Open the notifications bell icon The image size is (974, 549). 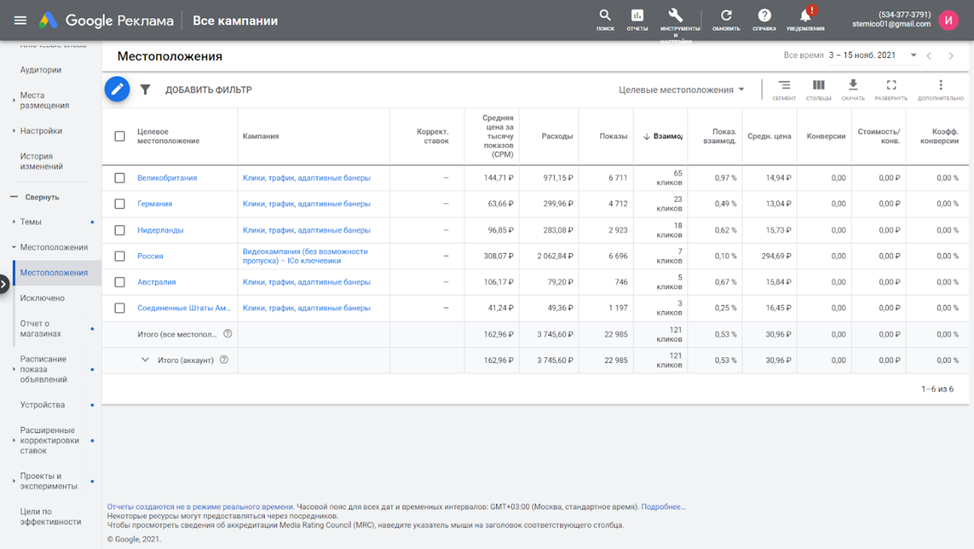point(805,16)
